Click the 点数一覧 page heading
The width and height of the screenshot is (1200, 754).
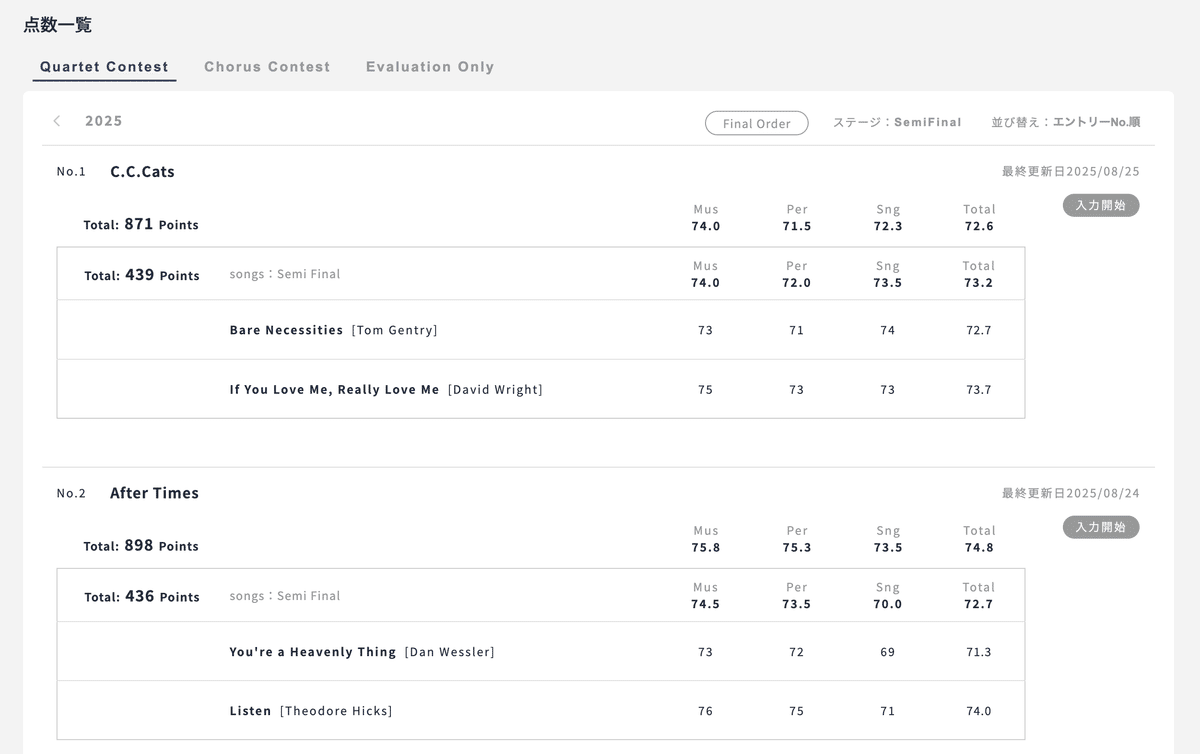58,25
